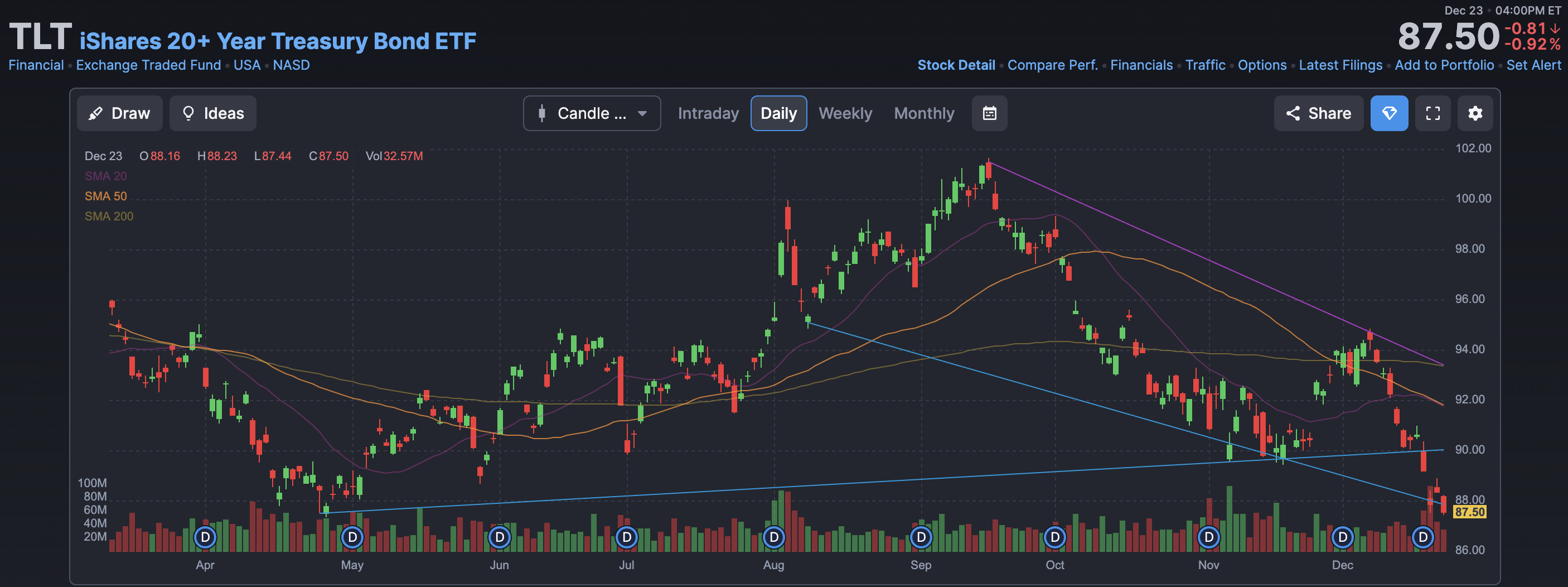Image resolution: width=1568 pixels, height=587 pixels.
Task: Click the dividend marker above Apr
Action: tap(205, 537)
